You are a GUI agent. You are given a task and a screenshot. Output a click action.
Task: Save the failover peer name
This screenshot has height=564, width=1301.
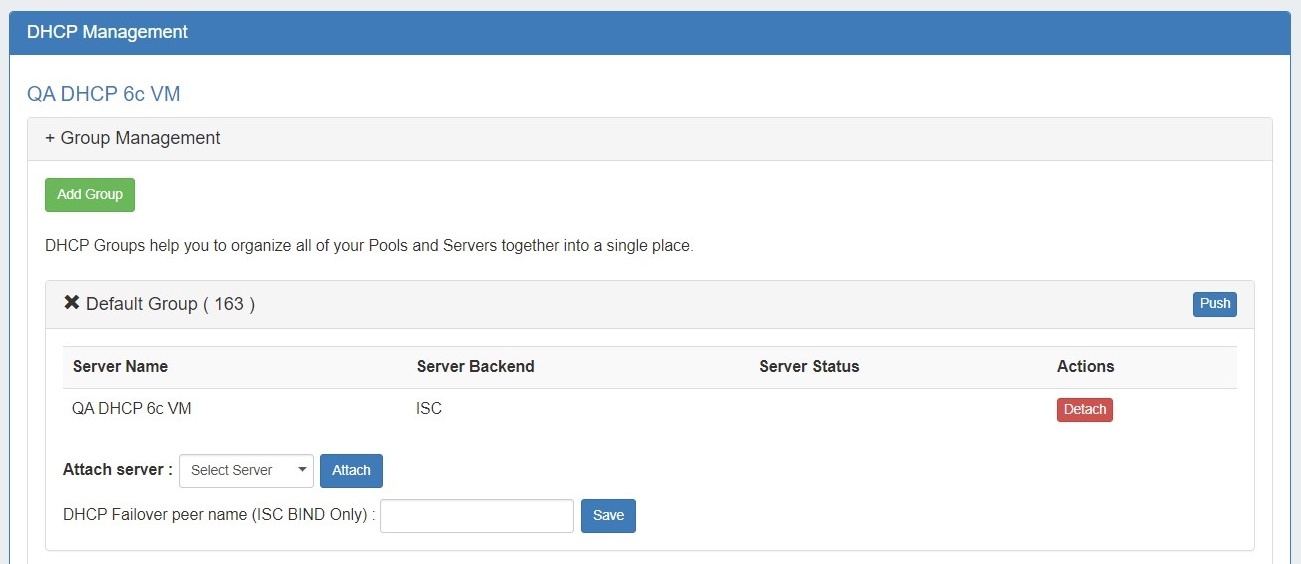coord(608,516)
